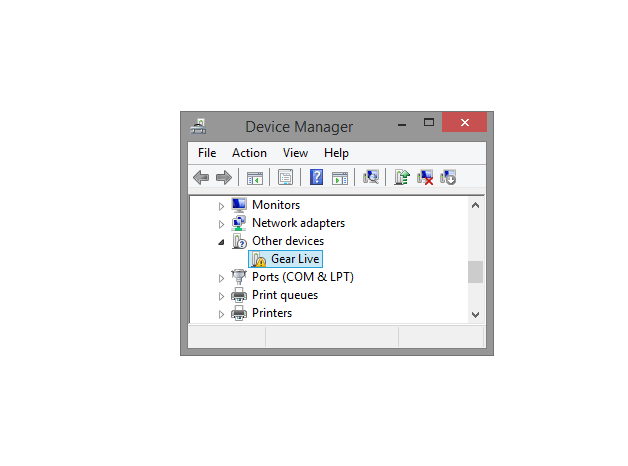Open the File menu
Screen dimensions: 628x466
207,153
